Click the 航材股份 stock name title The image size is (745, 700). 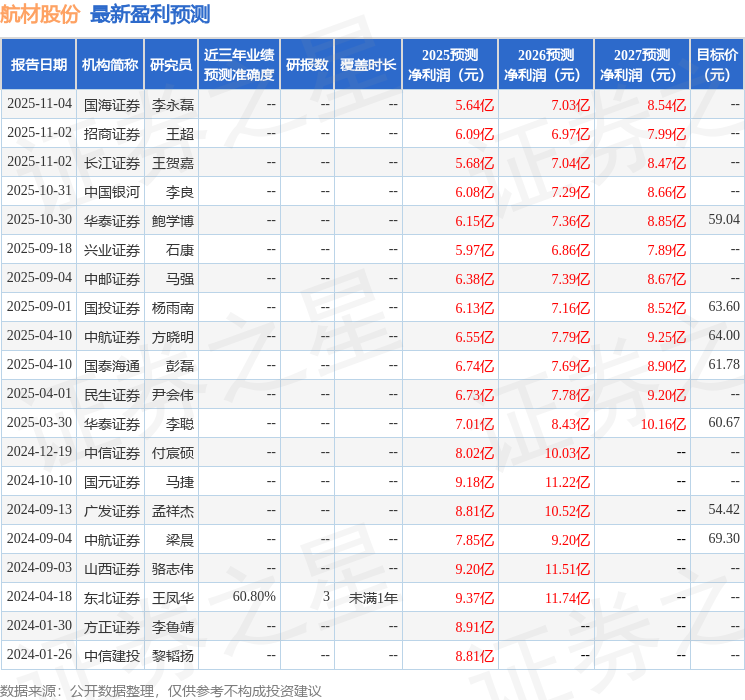click(x=41, y=15)
